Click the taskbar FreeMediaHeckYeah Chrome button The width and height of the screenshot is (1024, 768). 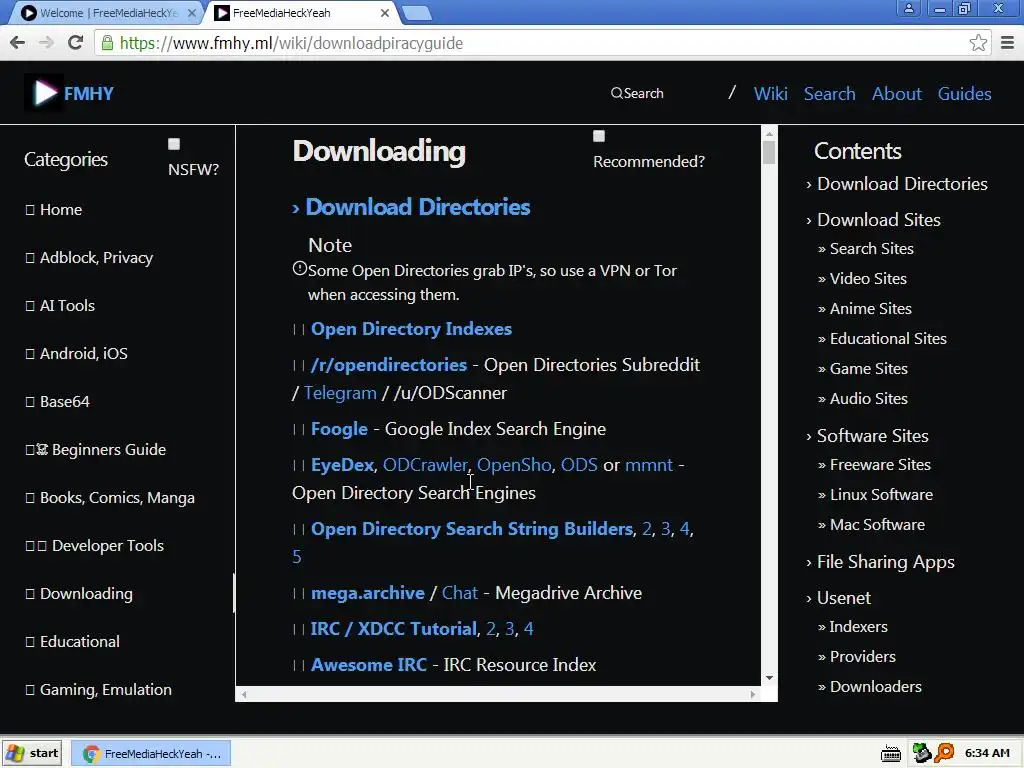150,754
